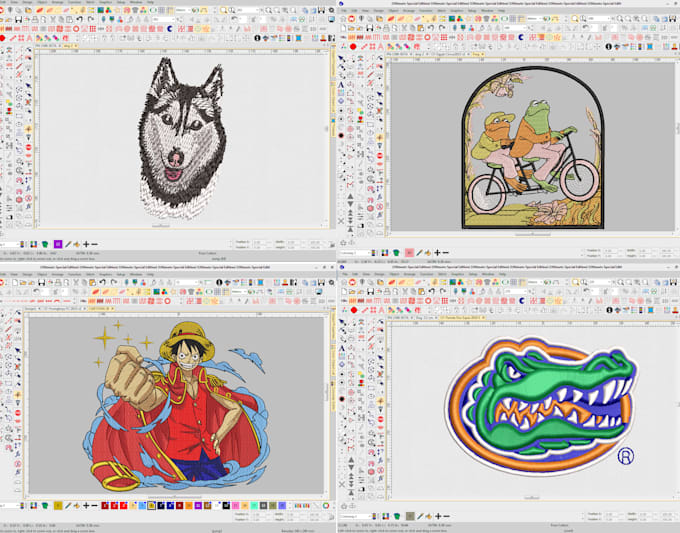The height and width of the screenshot is (533, 680).
Task: Click pencil edit-color icon in Luffy window
Action: [x=68, y=505]
